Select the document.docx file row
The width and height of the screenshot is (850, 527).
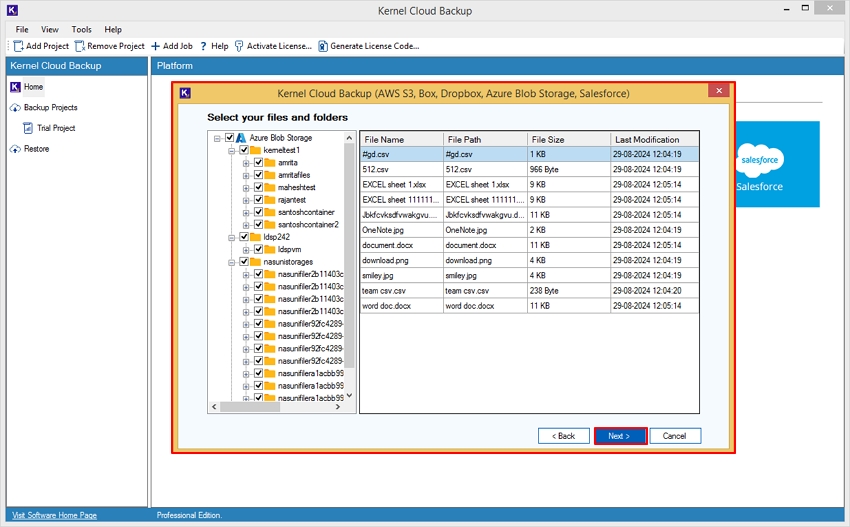(x=530, y=245)
